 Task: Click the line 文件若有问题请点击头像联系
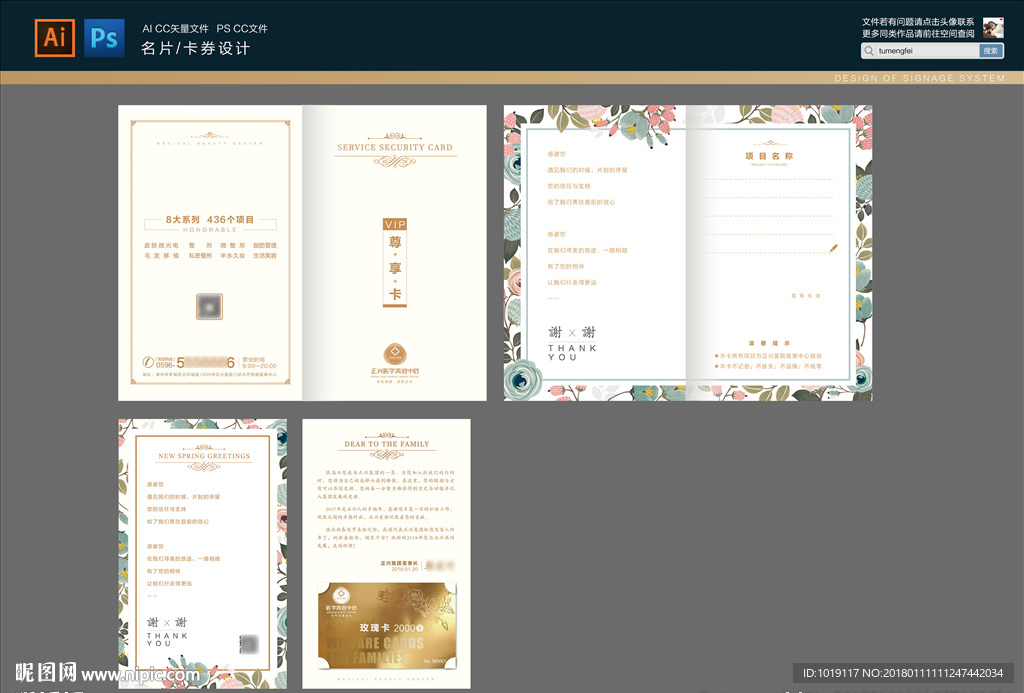coord(918,22)
